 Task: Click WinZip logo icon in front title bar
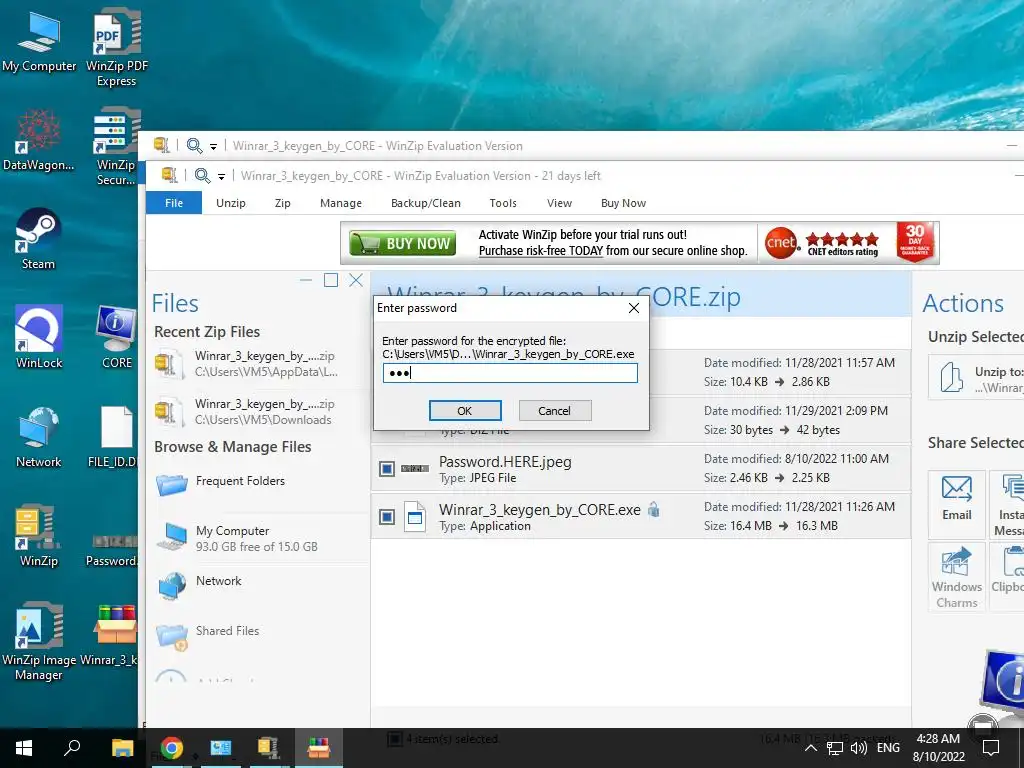point(169,175)
